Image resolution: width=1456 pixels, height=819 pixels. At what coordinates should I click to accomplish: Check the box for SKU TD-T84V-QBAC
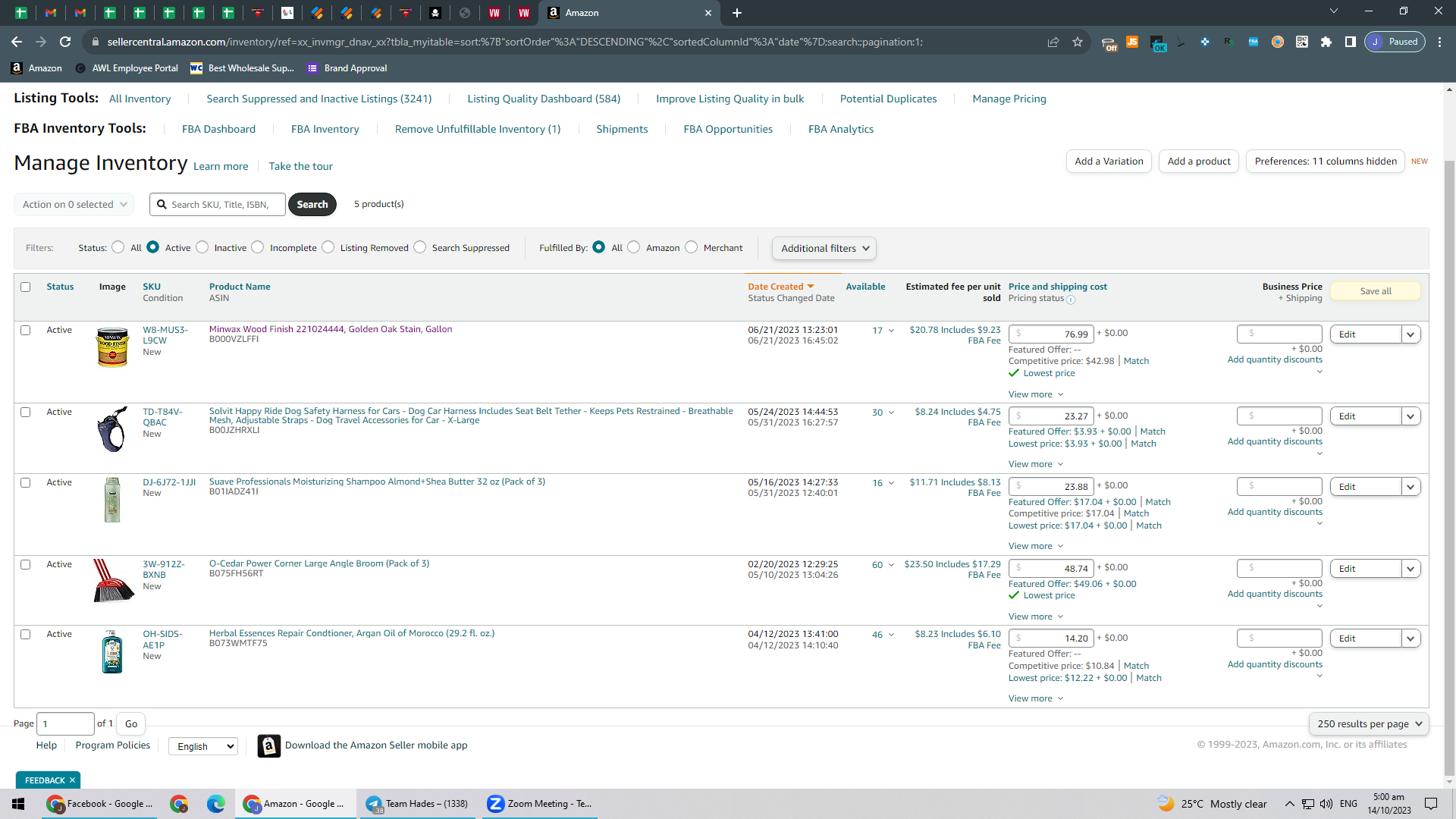point(26,413)
